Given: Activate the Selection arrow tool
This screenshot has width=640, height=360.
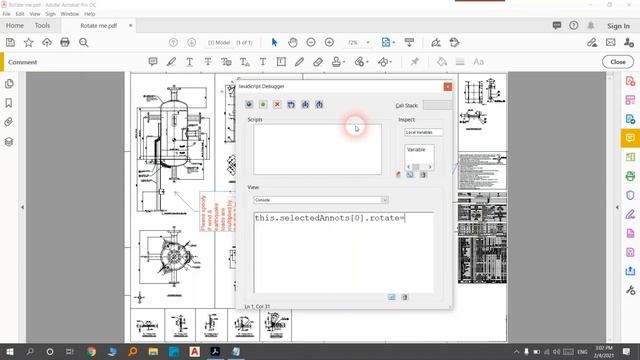Looking at the screenshot, I should (274, 42).
